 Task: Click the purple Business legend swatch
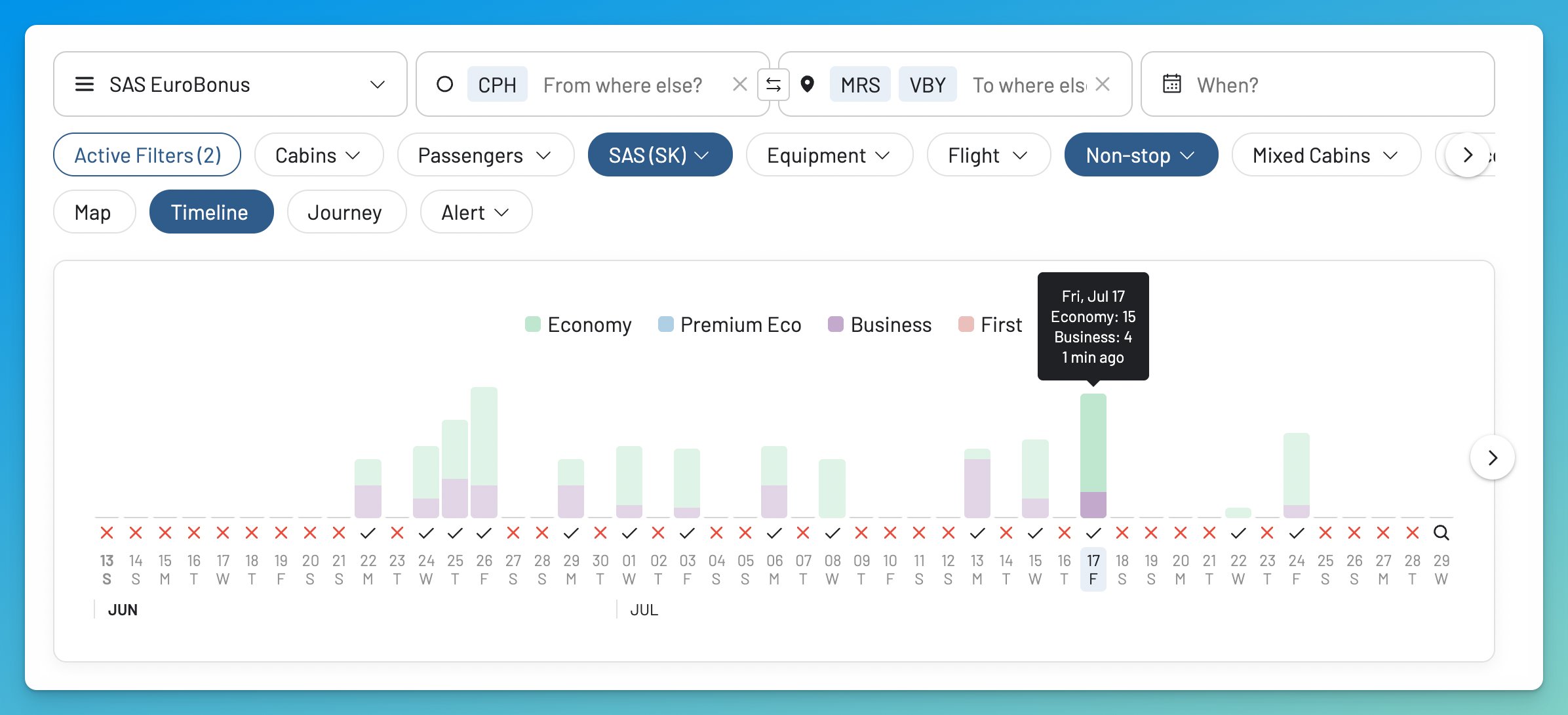[836, 324]
